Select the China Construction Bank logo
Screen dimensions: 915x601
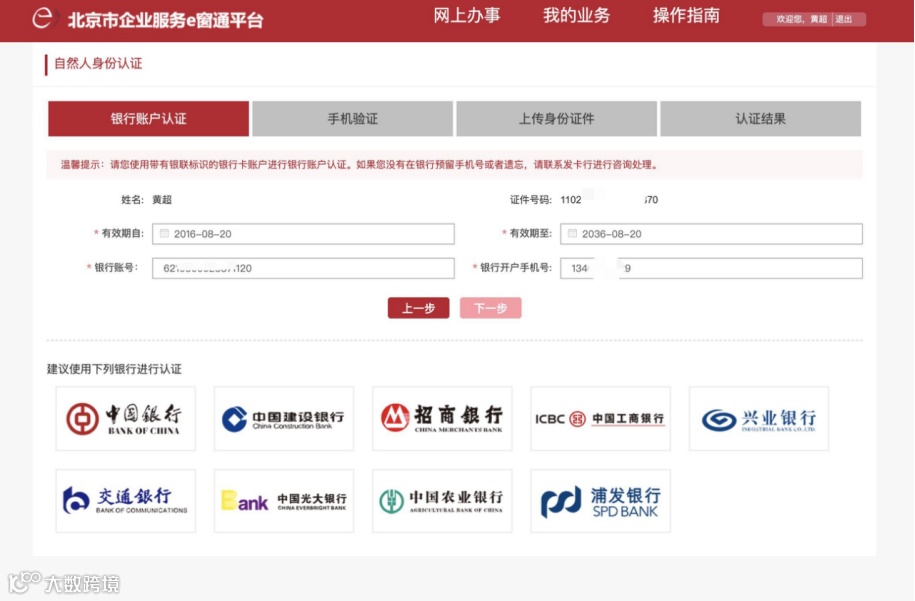pyautogui.click(x=284, y=418)
